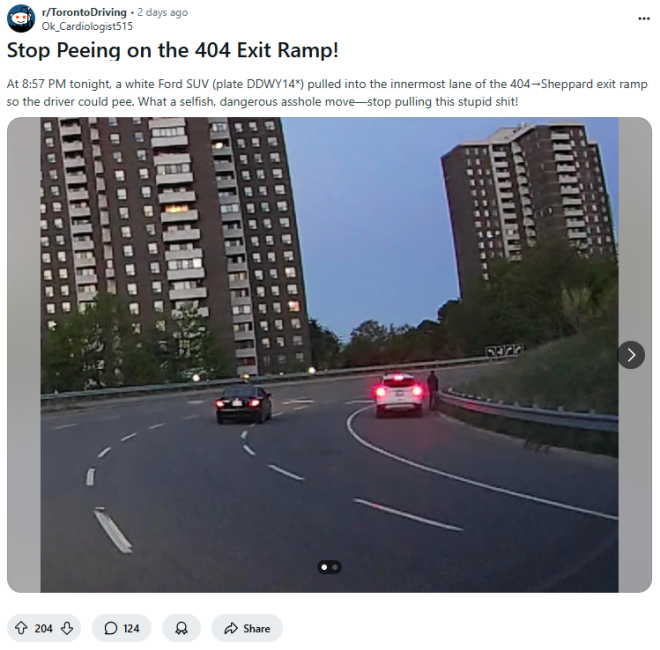Click the 204 vote score count
This screenshot has height=650, width=660.
pos(43,629)
